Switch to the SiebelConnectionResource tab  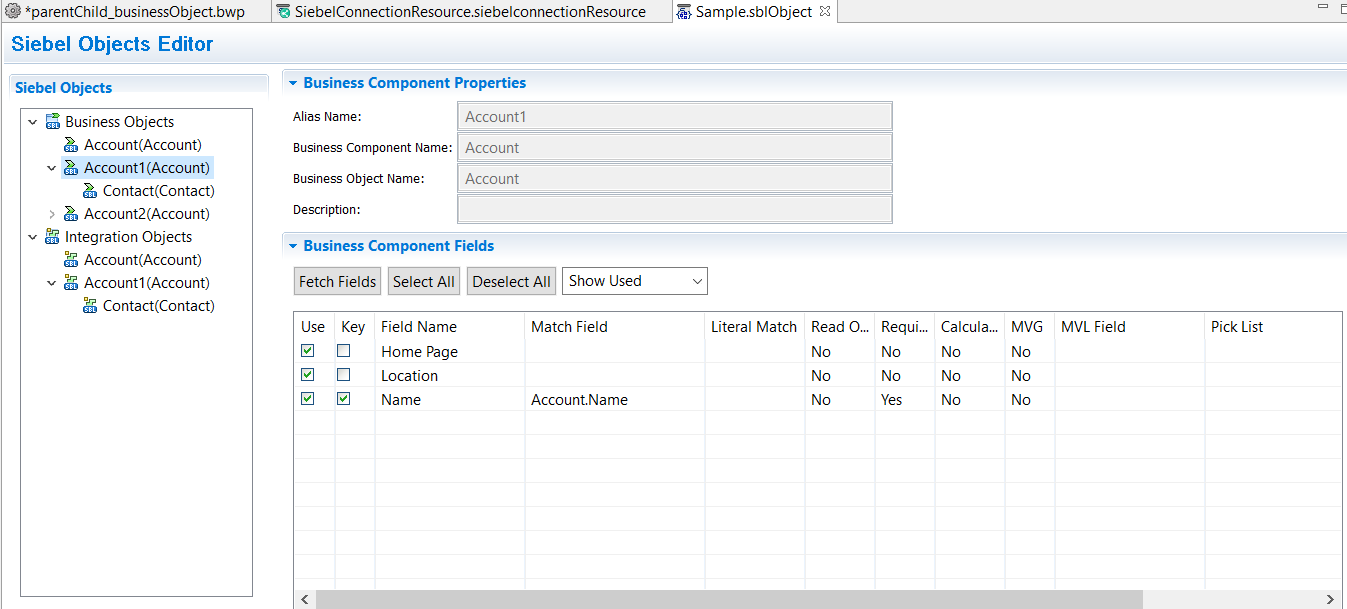[x=470, y=12]
